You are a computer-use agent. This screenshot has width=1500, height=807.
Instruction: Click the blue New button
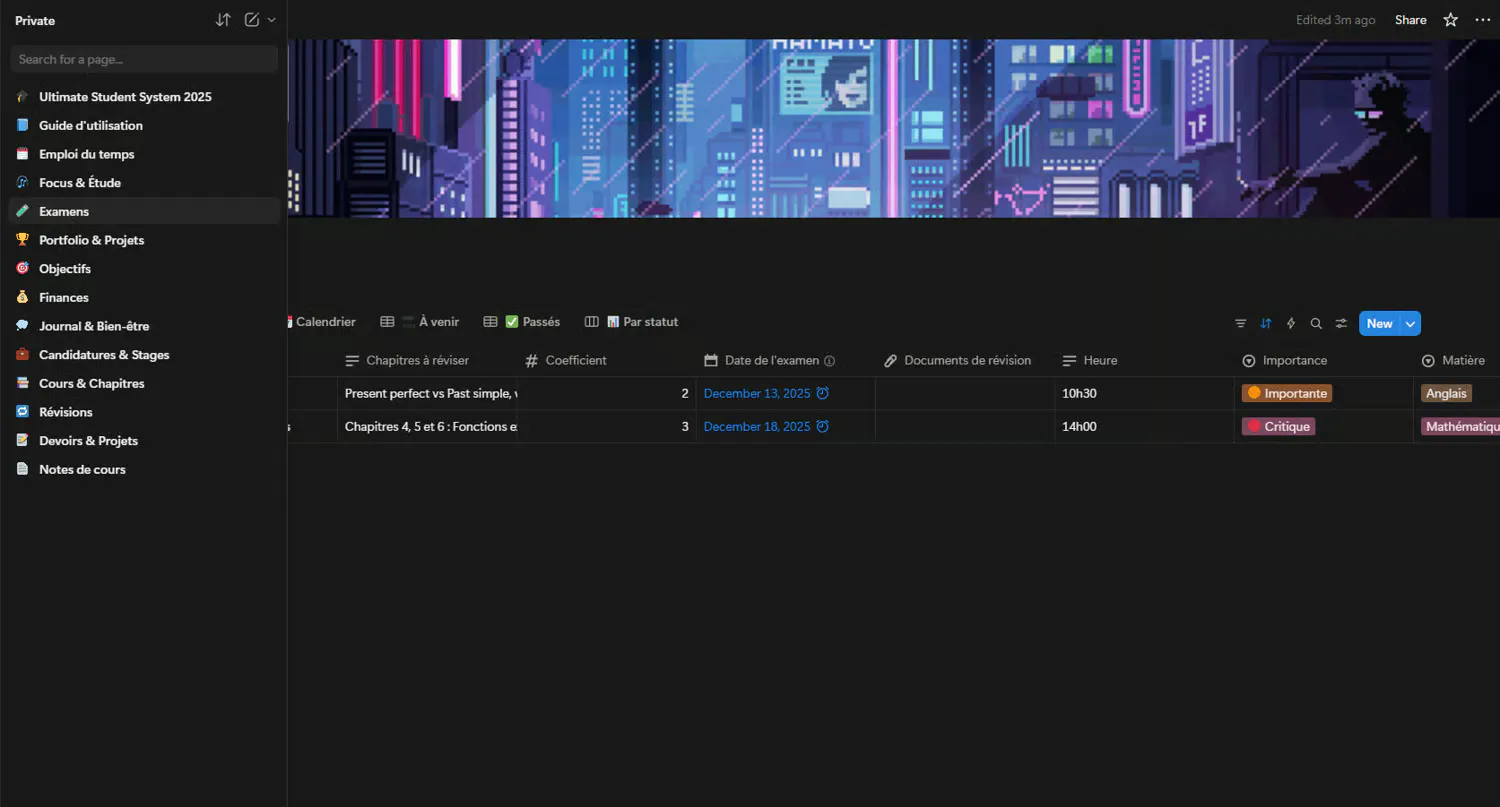(x=1379, y=323)
